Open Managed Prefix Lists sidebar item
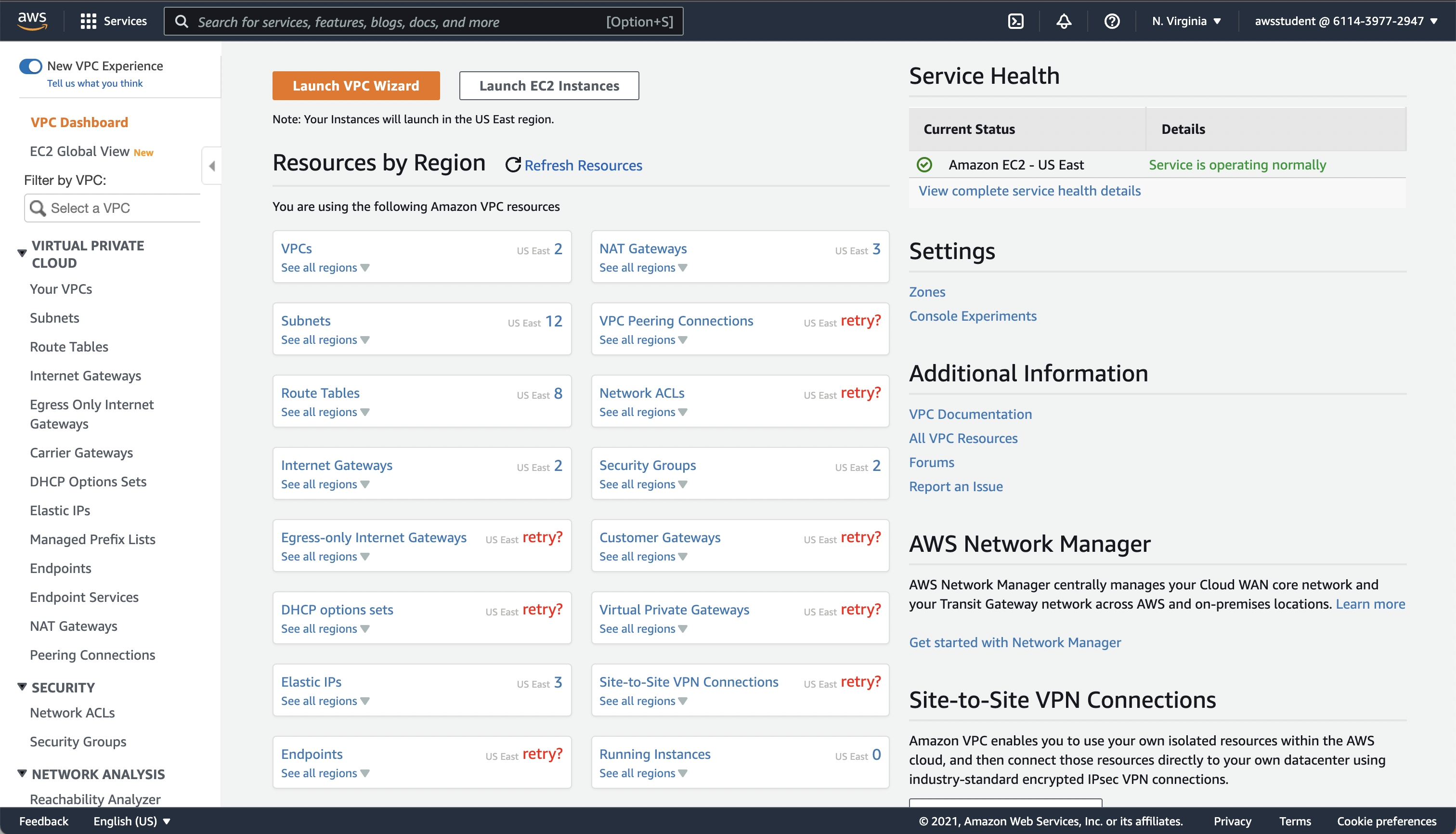 [92, 539]
